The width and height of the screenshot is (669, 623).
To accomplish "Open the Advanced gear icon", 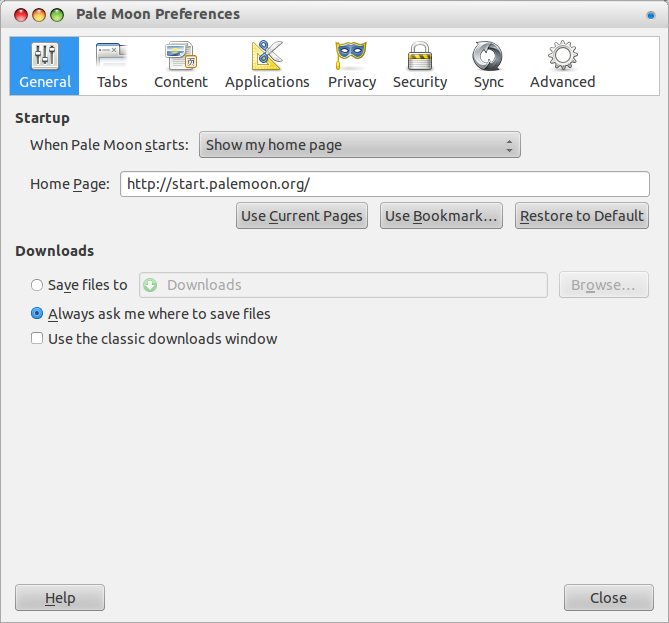I will tap(563, 55).
